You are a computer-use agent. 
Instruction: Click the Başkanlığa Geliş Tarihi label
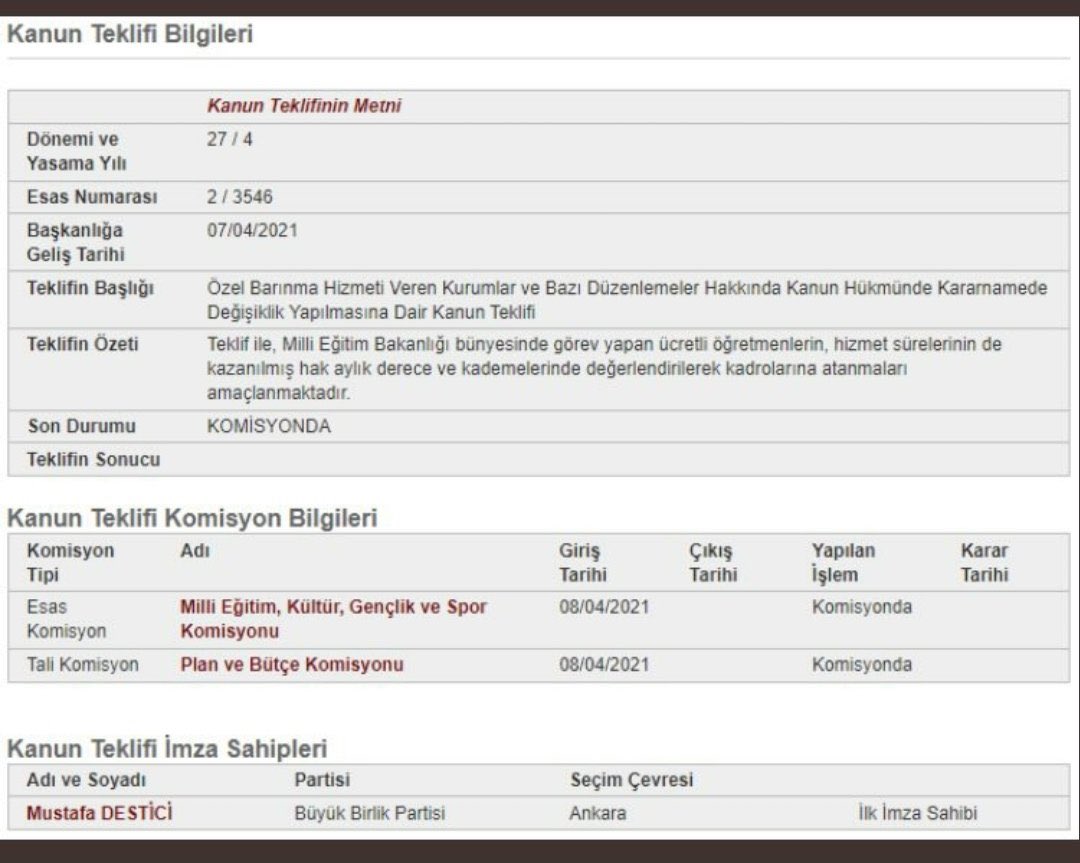pos(76,242)
